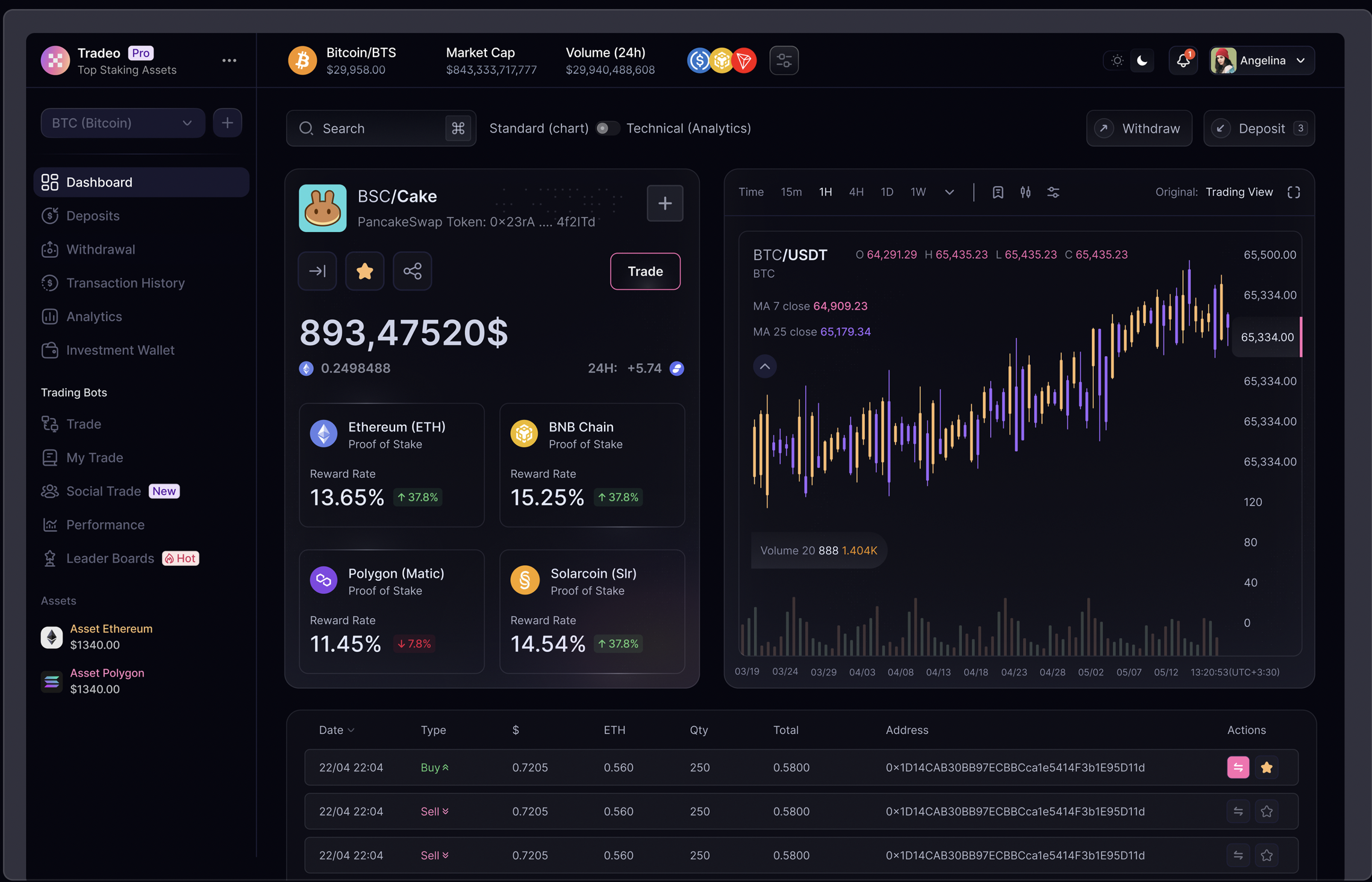The height and width of the screenshot is (882, 1372).
Task: Open Transaction History in sidebar
Action: [125, 283]
